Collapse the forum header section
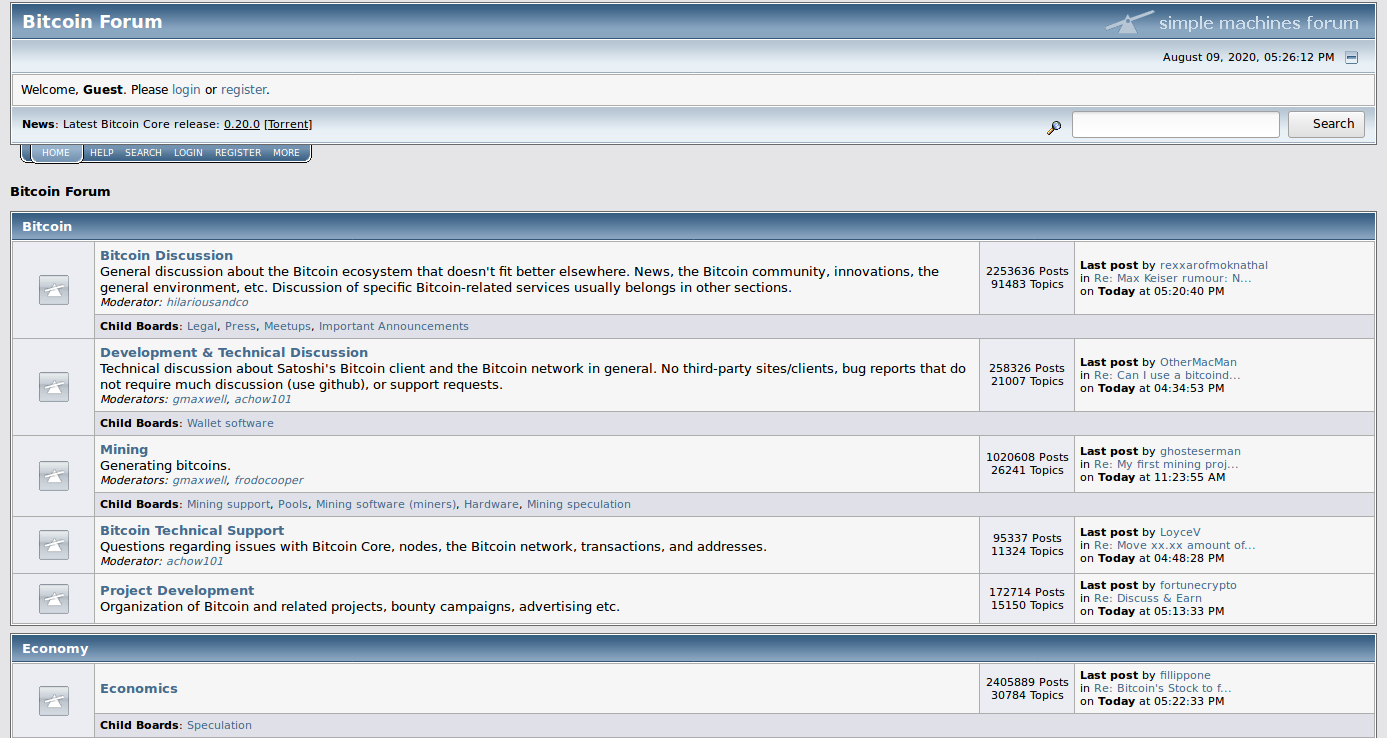1387x738 pixels. tap(1352, 58)
